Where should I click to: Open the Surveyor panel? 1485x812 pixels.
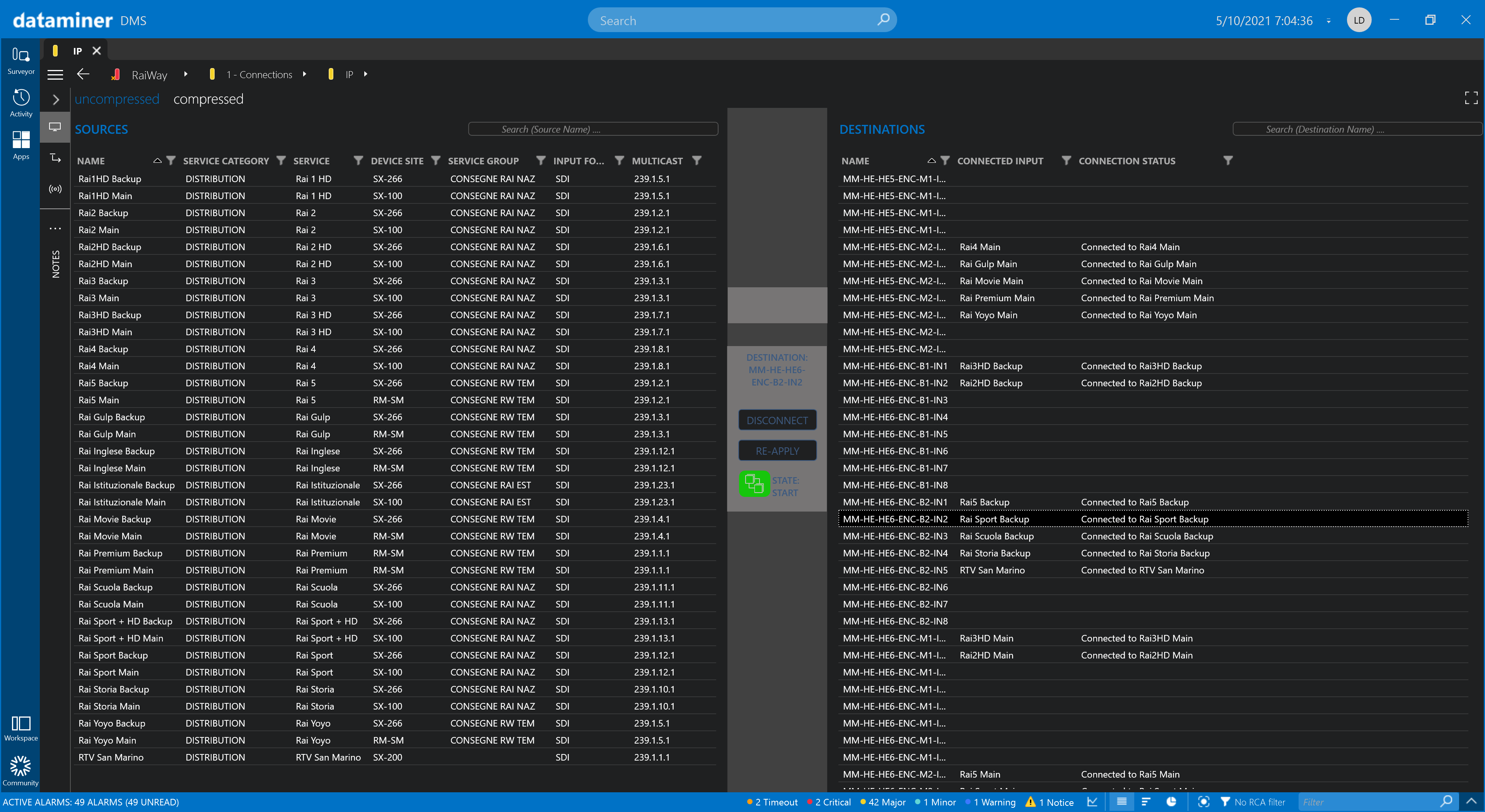click(21, 61)
